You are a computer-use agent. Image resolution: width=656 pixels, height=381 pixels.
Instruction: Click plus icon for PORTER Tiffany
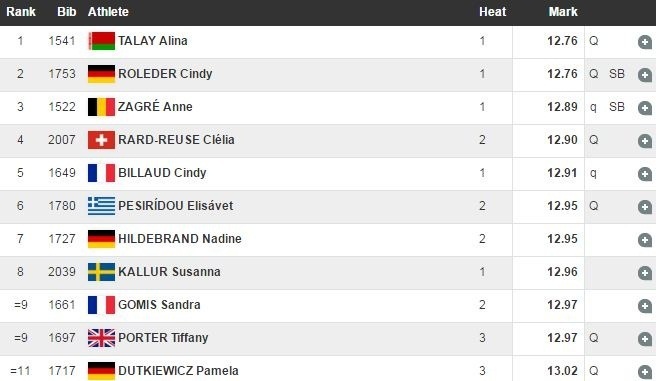coord(645,339)
